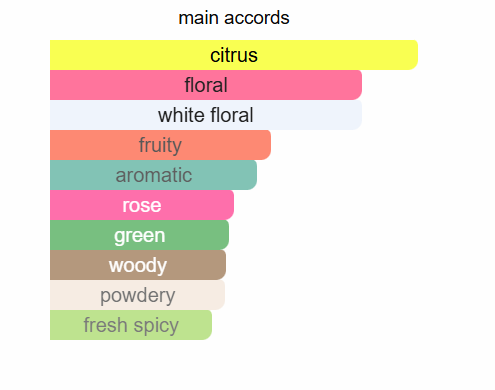Click the pale powdery accord bar
Viewport: 495px width, 390px height.
tap(137, 295)
